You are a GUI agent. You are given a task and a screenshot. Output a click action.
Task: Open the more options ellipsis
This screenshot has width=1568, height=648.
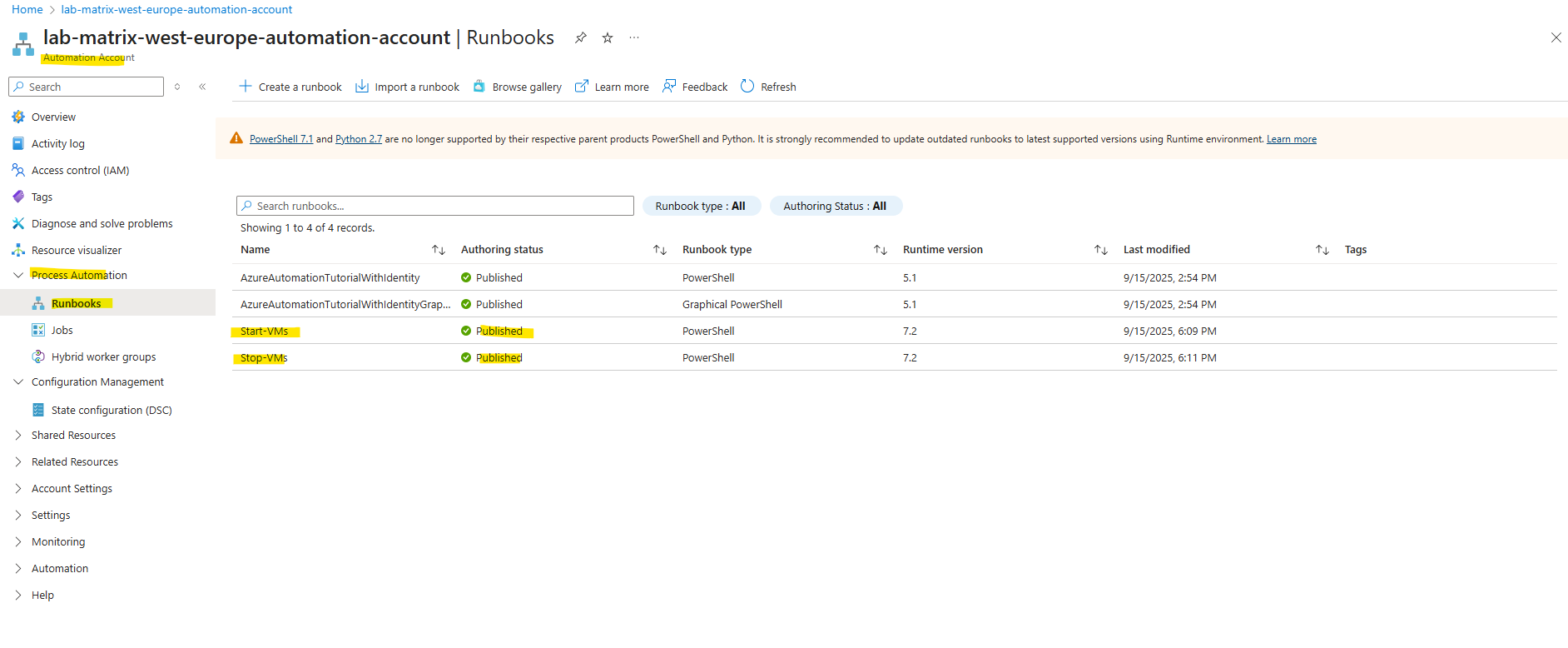click(634, 37)
